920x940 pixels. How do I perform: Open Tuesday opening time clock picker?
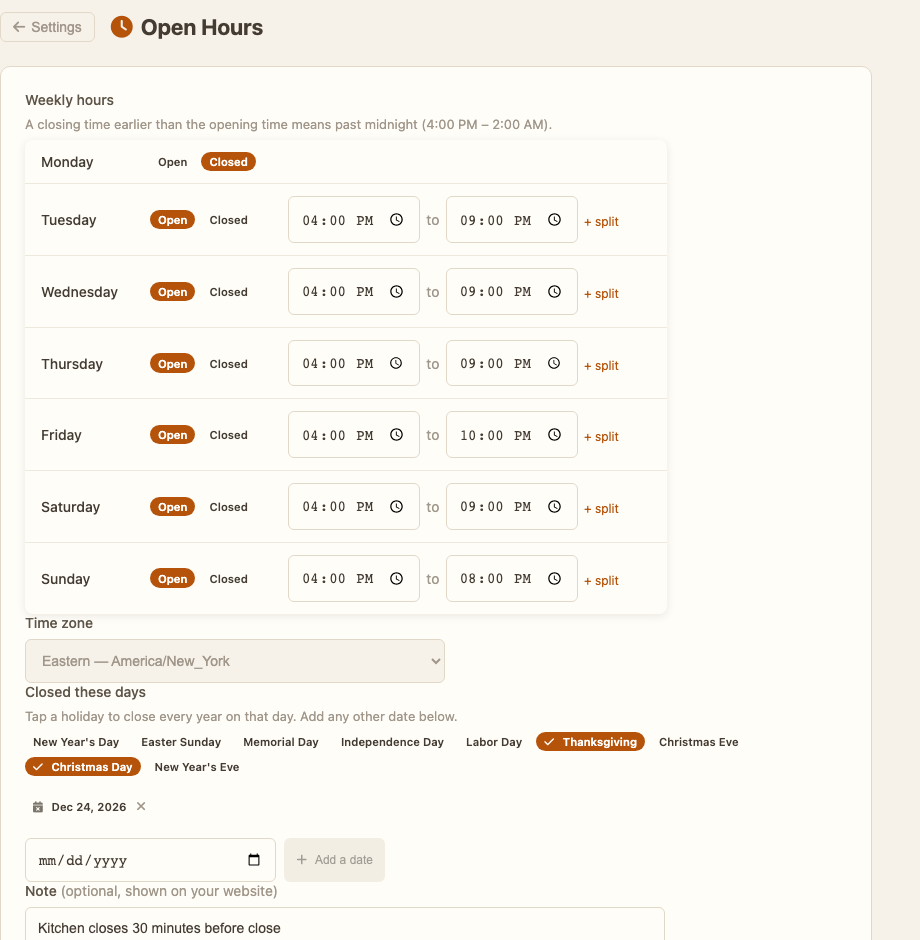pos(396,219)
